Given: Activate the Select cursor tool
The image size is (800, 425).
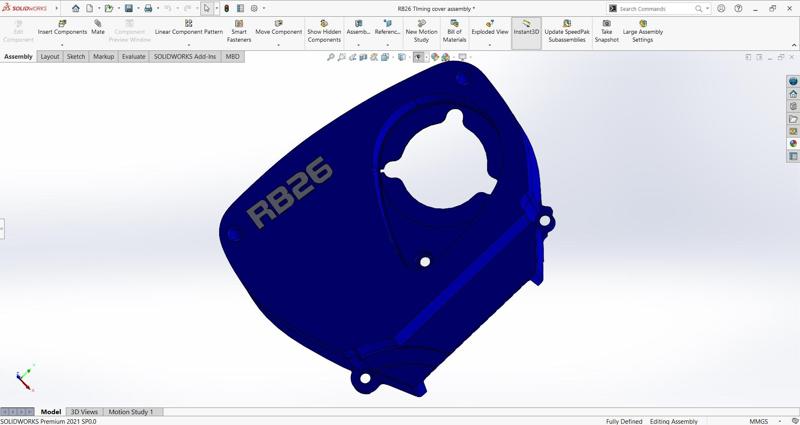Looking at the screenshot, I should coord(207,8).
